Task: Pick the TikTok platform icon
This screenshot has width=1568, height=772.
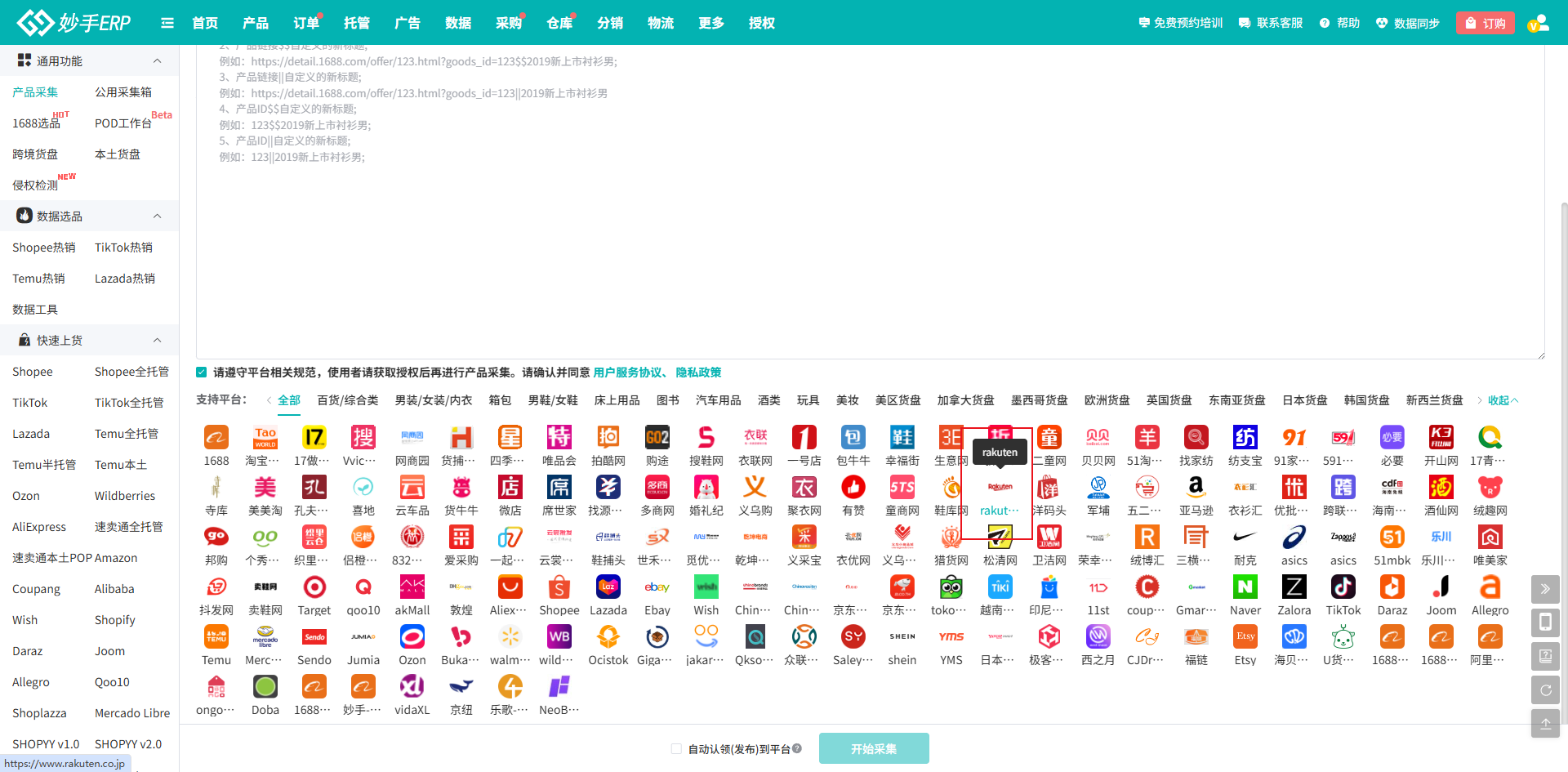Action: [x=1343, y=587]
